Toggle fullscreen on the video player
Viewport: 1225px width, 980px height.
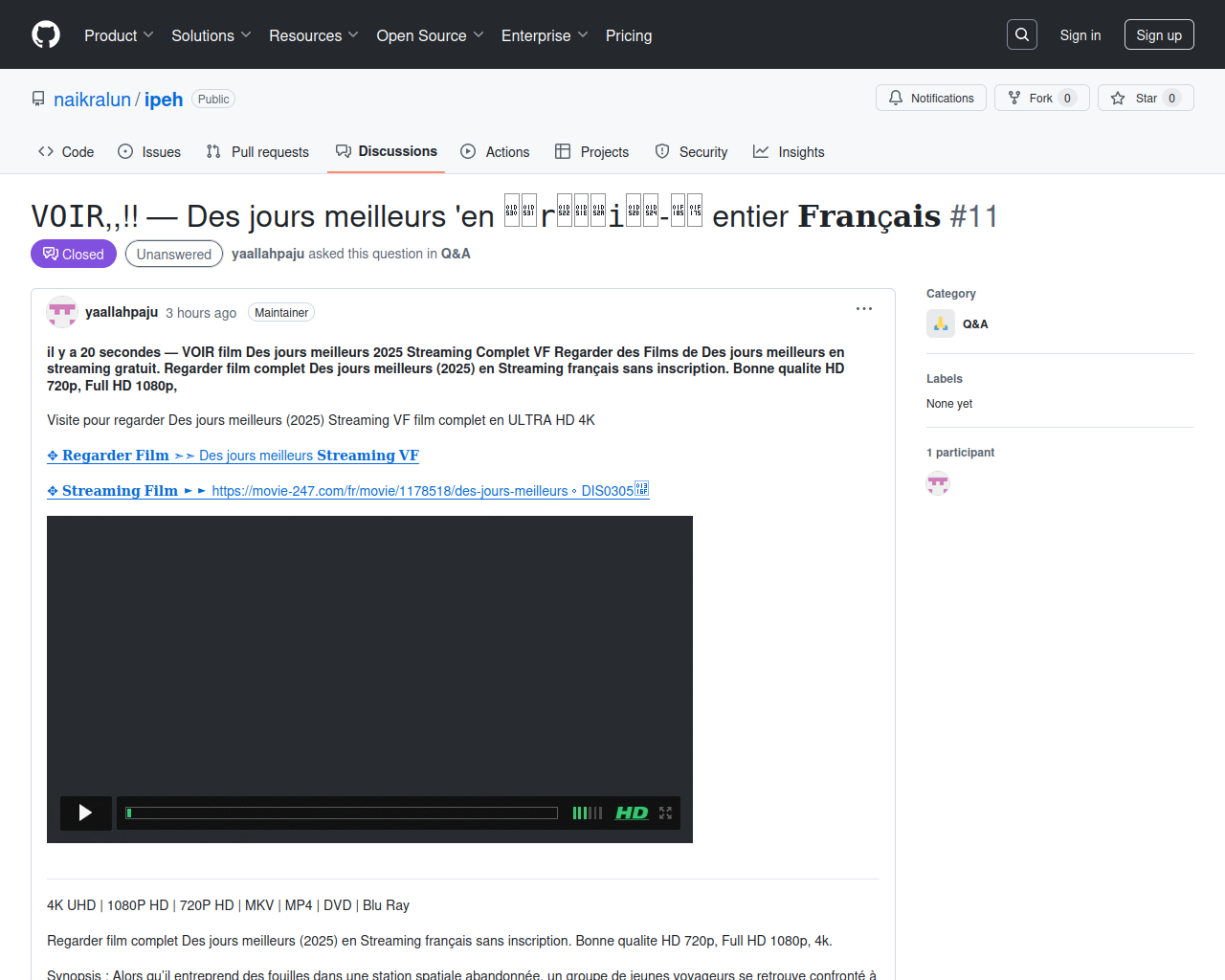point(666,813)
